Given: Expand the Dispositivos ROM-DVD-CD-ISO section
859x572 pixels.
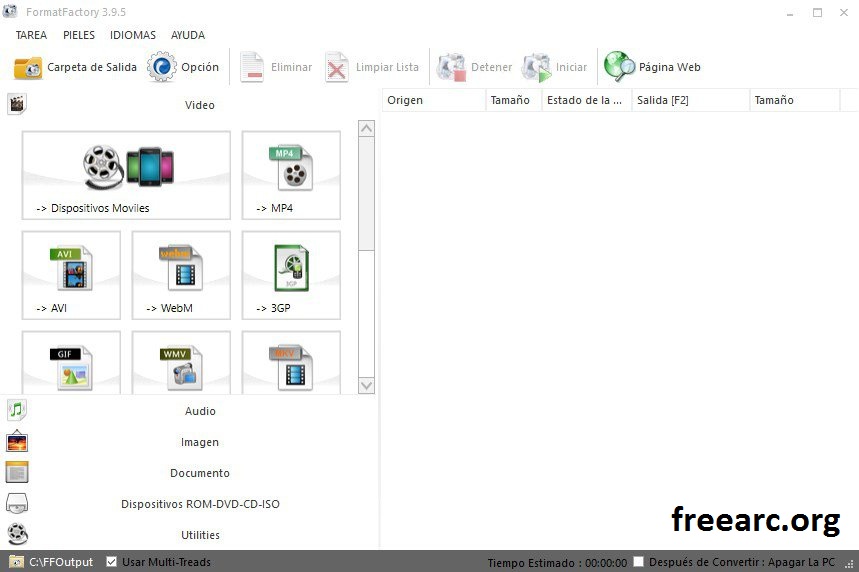Looking at the screenshot, I should coord(189,504).
